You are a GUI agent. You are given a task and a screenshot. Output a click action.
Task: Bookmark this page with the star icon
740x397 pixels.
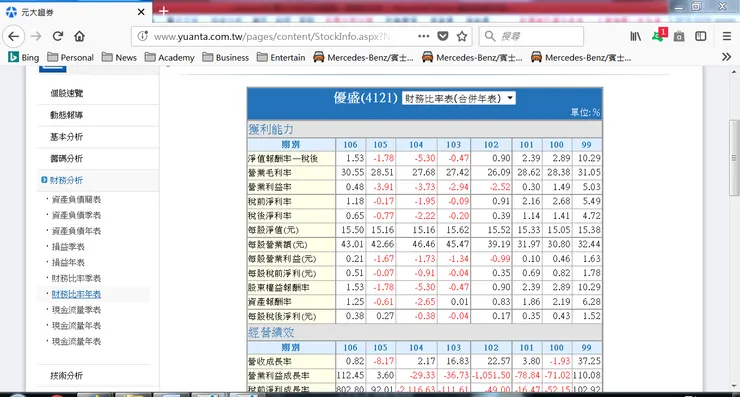462,36
